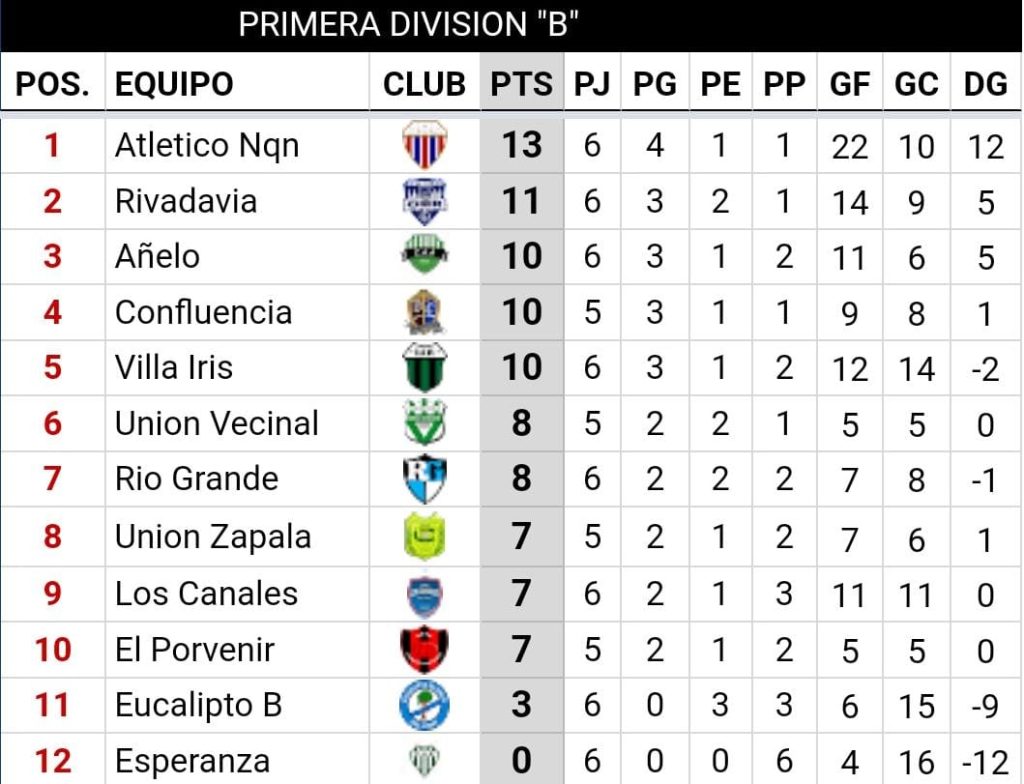This screenshot has width=1024, height=784.
Task: Click the Atletico Nqn club crest
Action: [x=424, y=145]
